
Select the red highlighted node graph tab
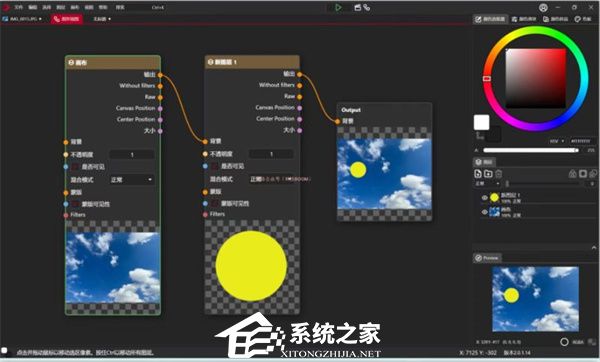67,19
